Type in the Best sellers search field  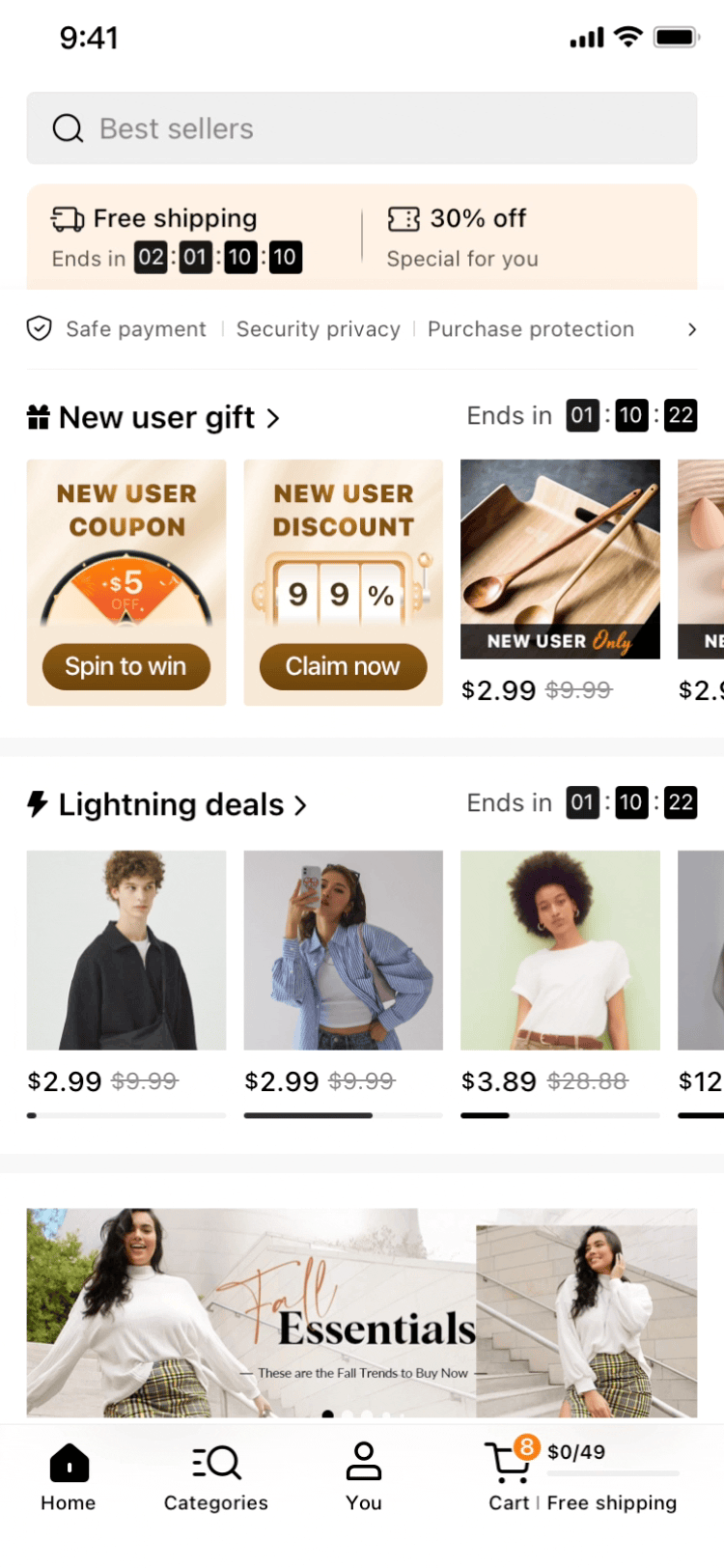[386, 128]
